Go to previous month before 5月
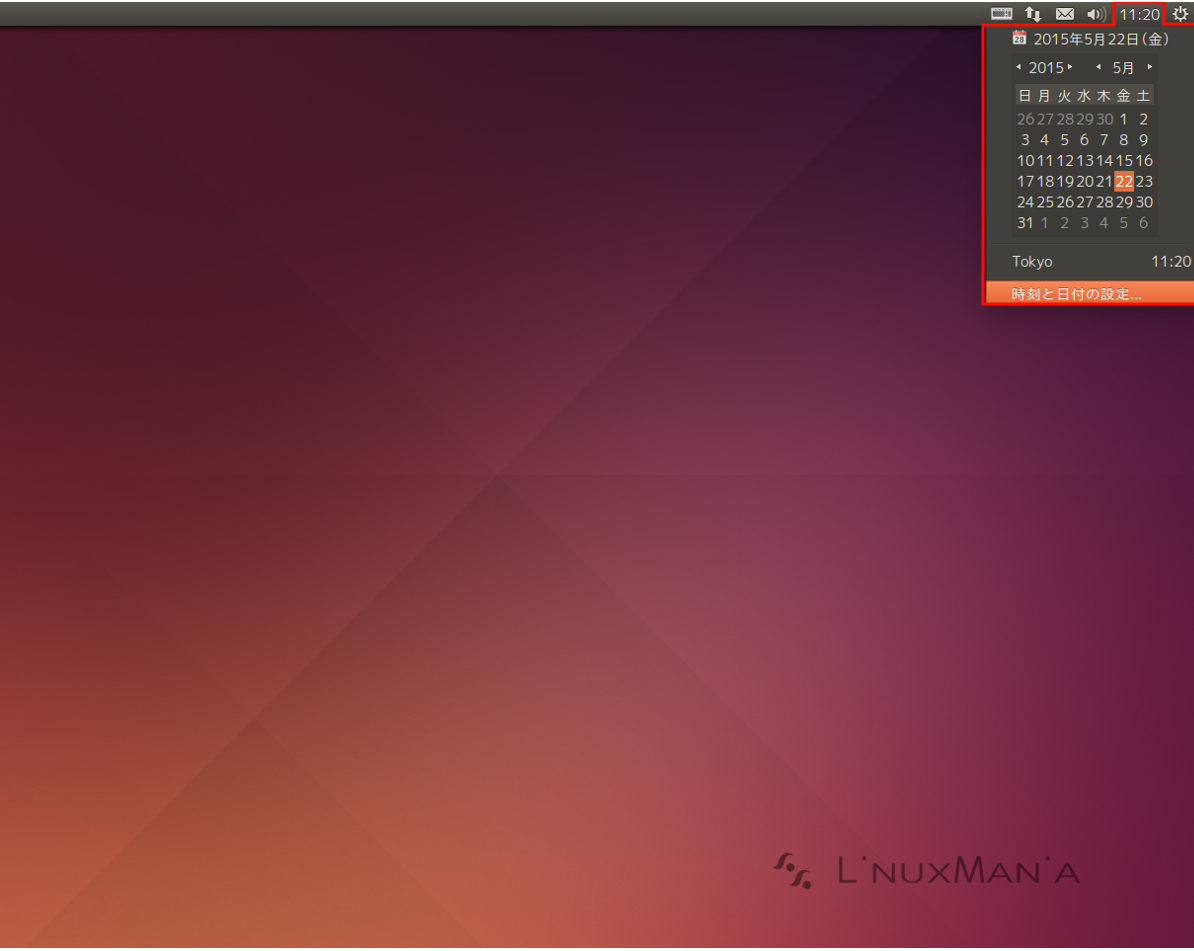 pyautogui.click(x=1098, y=67)
